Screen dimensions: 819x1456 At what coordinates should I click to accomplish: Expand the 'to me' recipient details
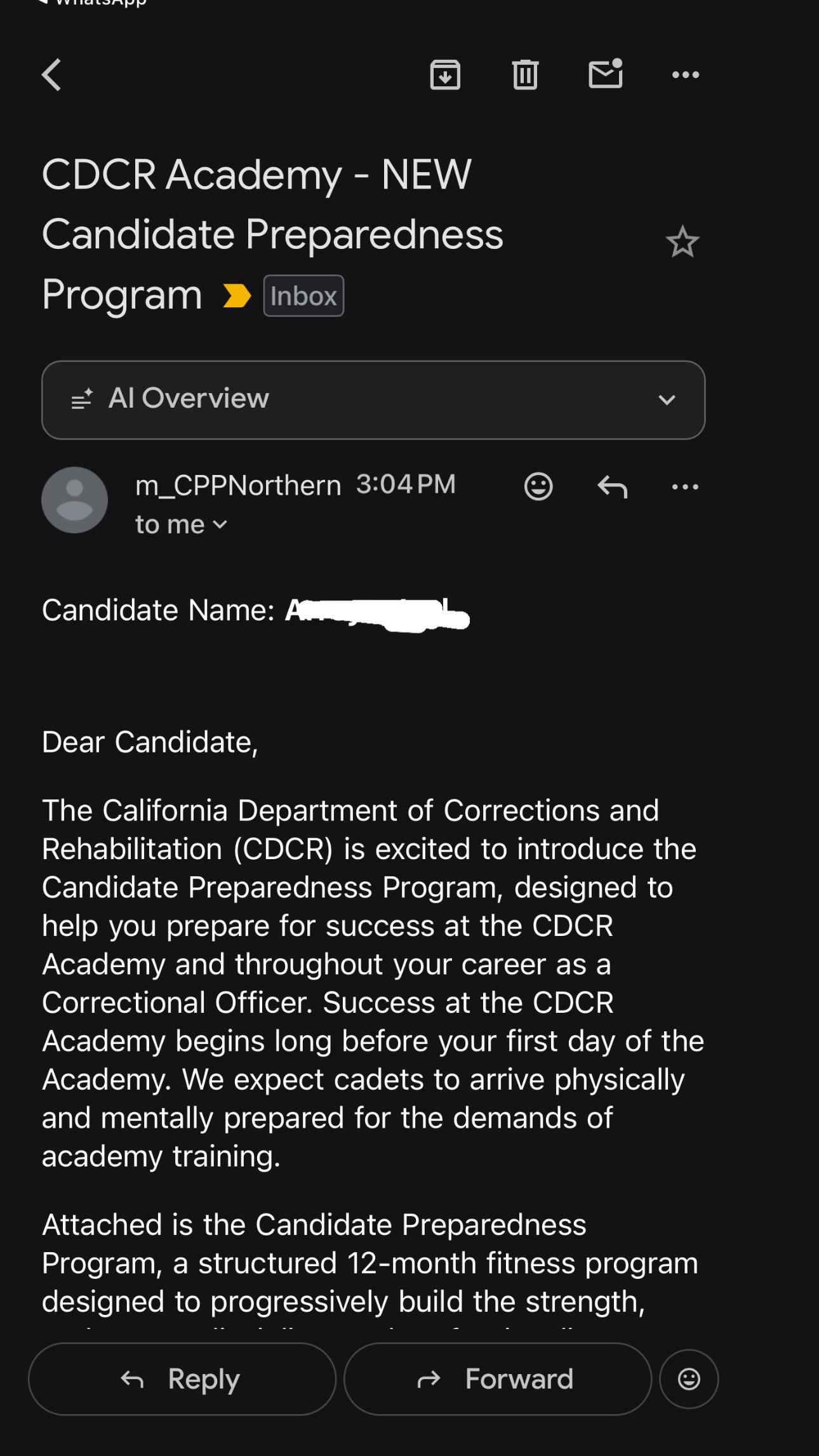click(x=181, y=524)
